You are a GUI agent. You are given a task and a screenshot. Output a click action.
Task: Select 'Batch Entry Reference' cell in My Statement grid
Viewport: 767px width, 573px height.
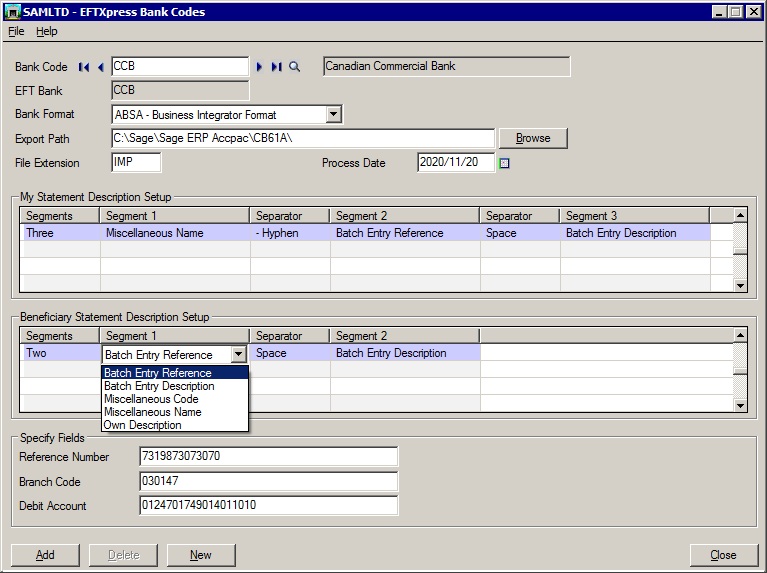pyautogui.click(x=405, y=233)
